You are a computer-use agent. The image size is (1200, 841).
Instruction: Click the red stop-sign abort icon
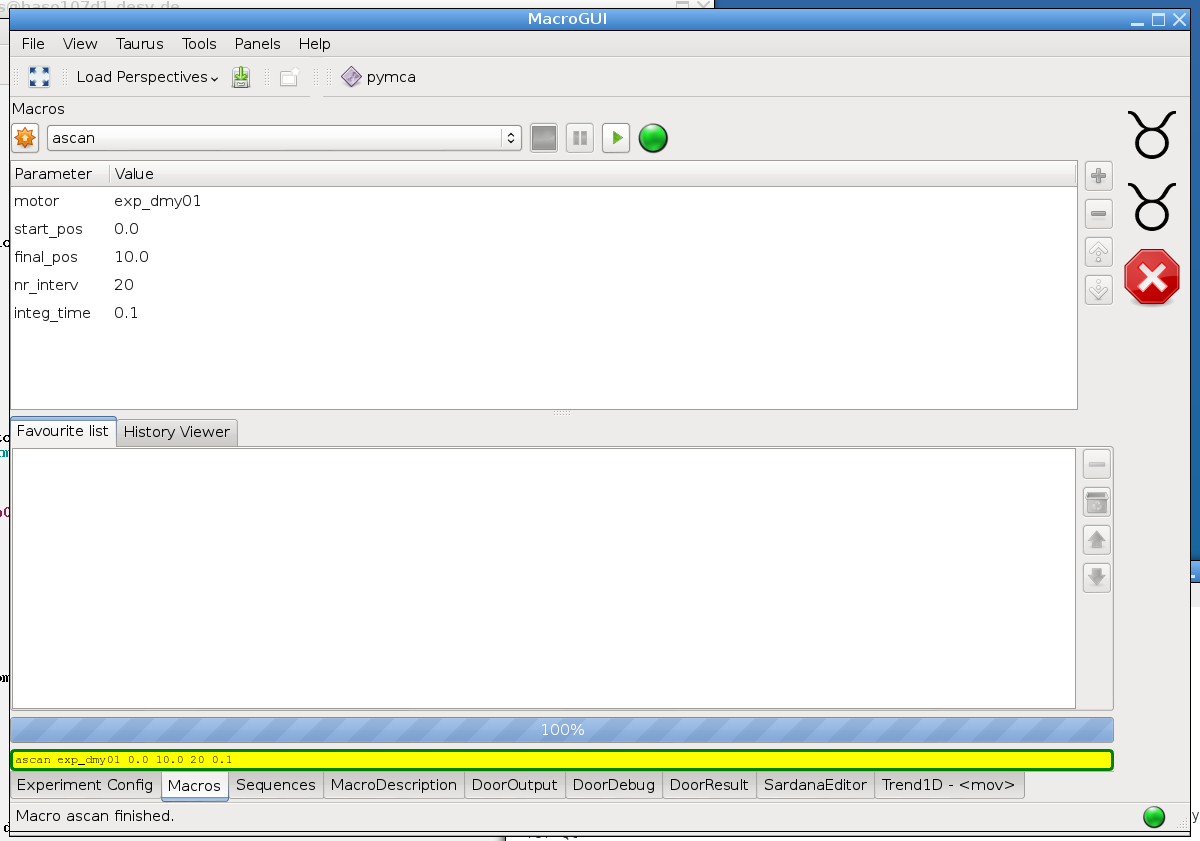1152,277
